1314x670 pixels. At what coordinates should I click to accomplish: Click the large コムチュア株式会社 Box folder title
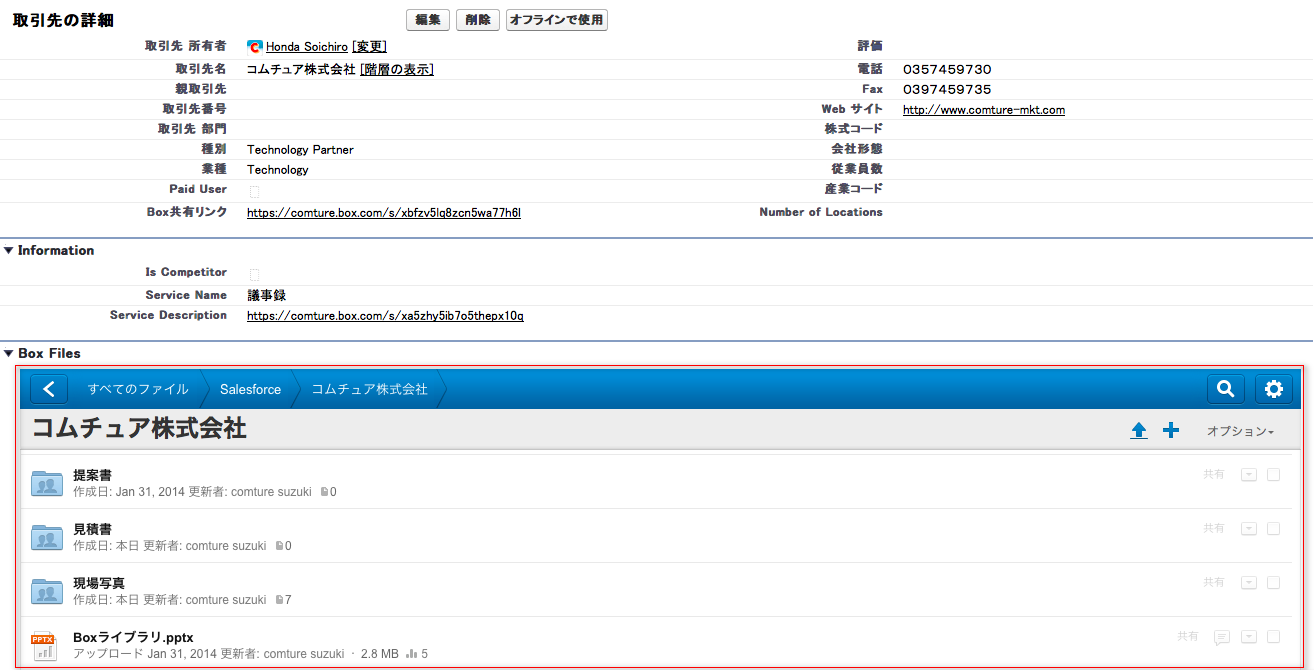coord(139,429)
